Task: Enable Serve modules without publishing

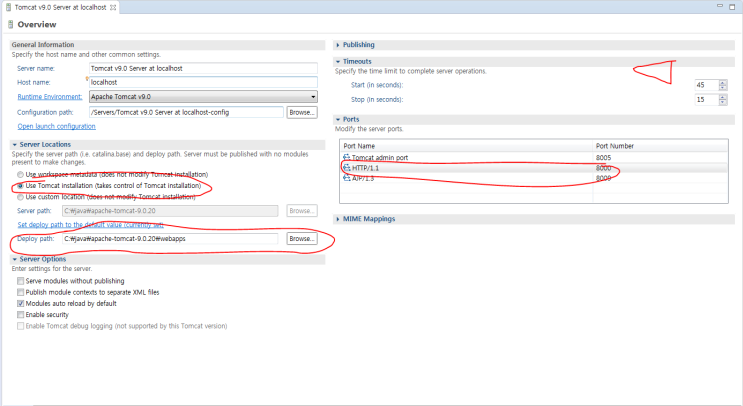Action: (x=21, y=281)
